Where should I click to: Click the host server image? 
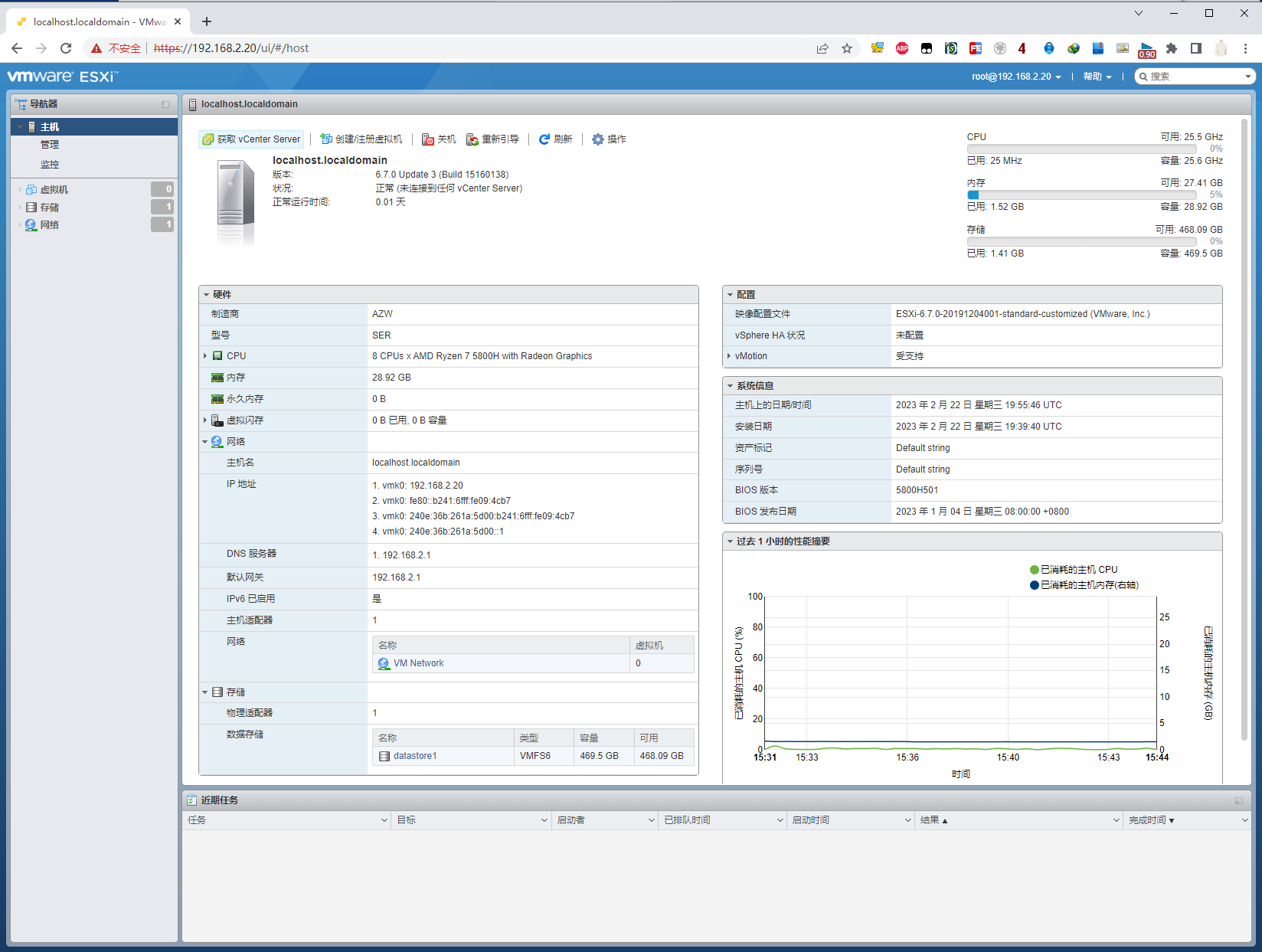point(235,201)
